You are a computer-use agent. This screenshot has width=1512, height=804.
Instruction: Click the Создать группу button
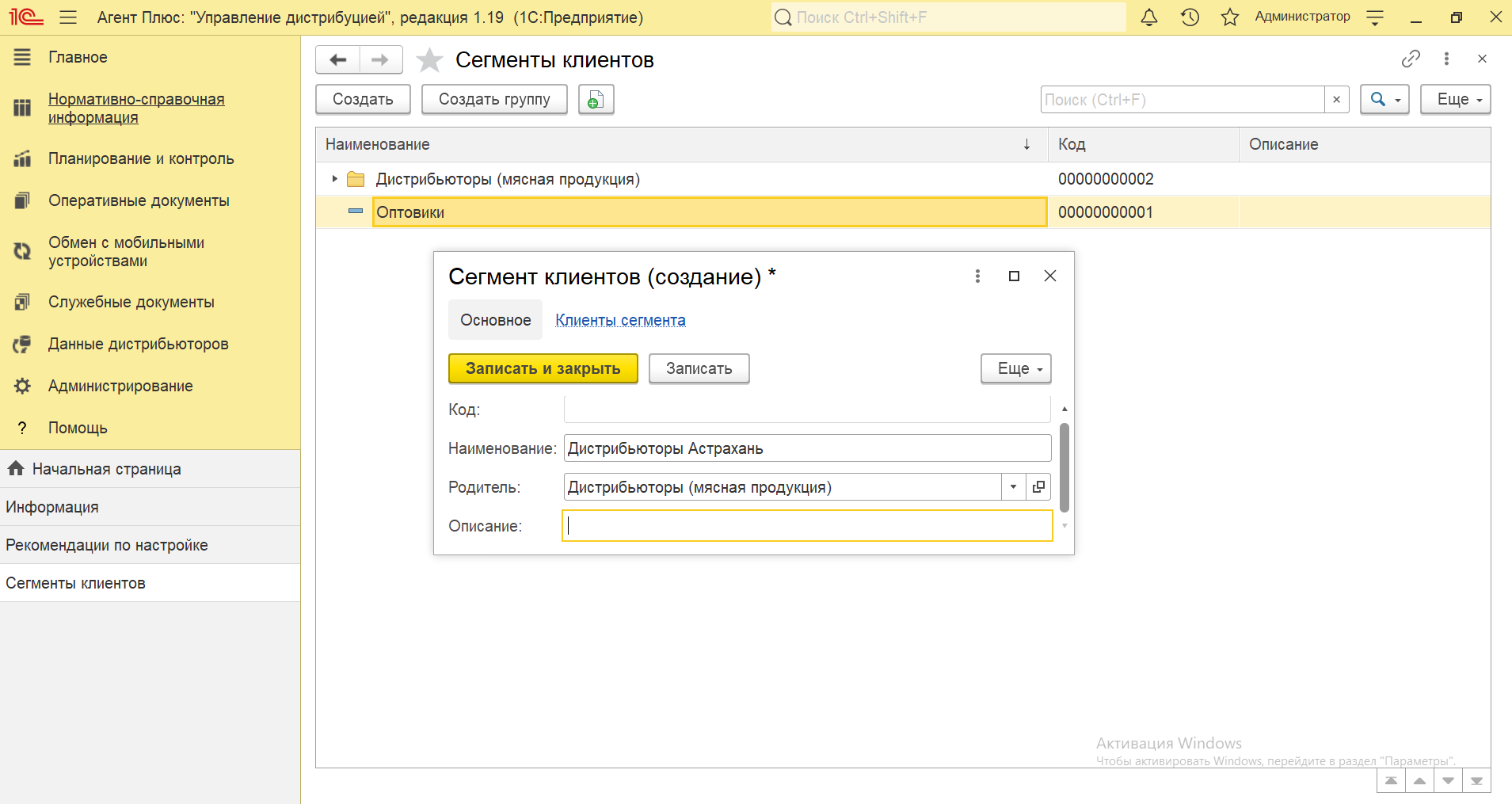click(494, 100)
